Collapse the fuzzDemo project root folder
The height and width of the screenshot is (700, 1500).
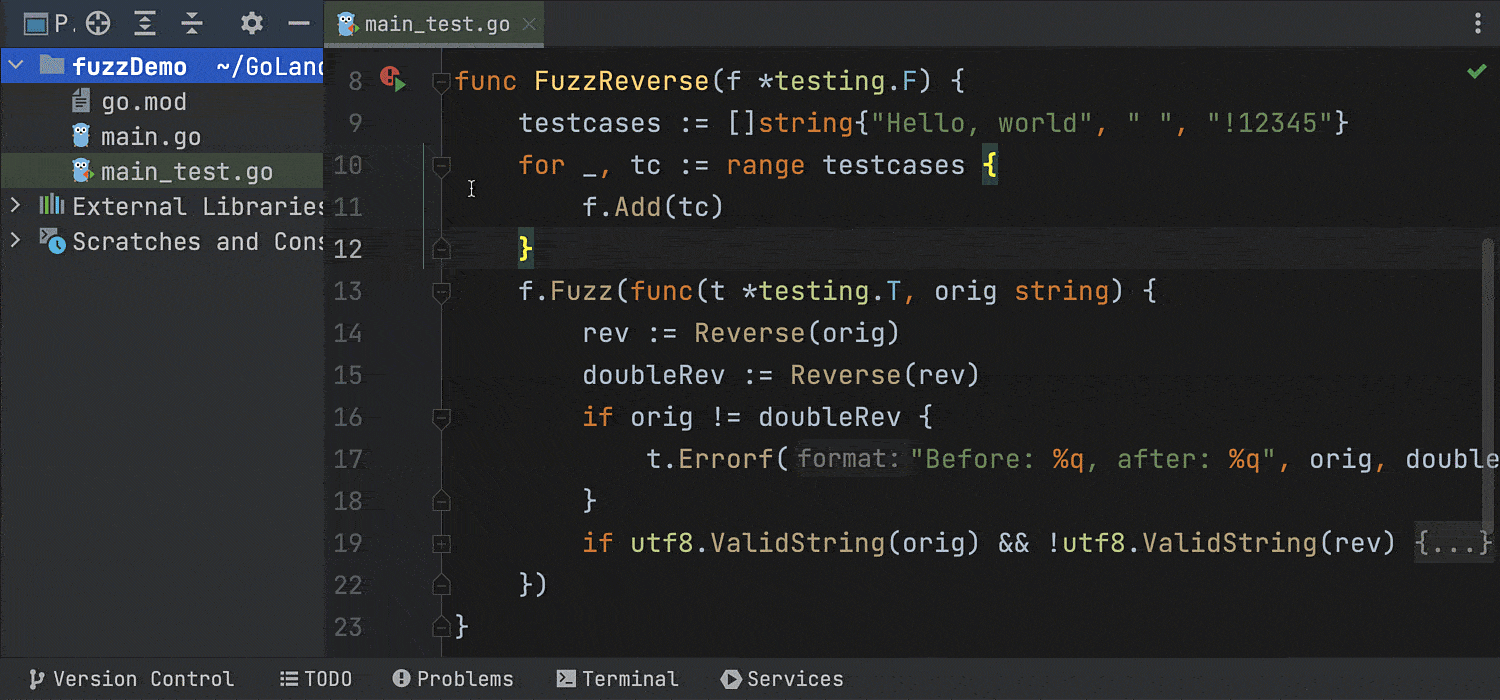coord(15,66)
